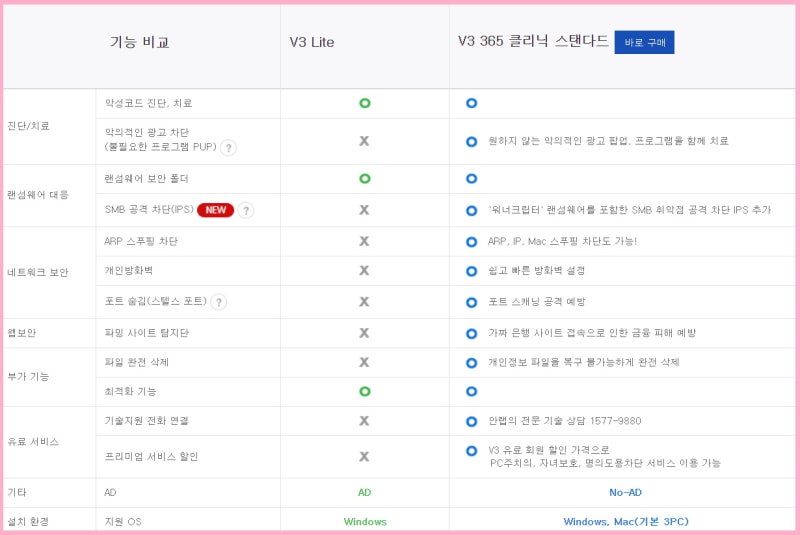800x535 pixels.
Task: Click the 기타 category label
Action: coord(17,493)
